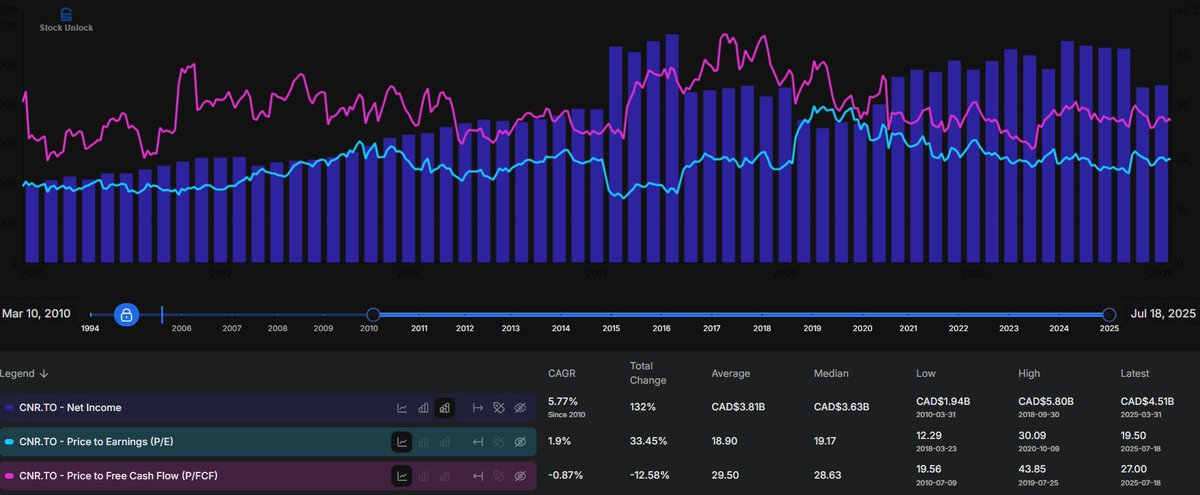Hide the CNR.TO Net Income series
The width and height of the screenshot is (1200, 495).
click(x=520, y=408)
